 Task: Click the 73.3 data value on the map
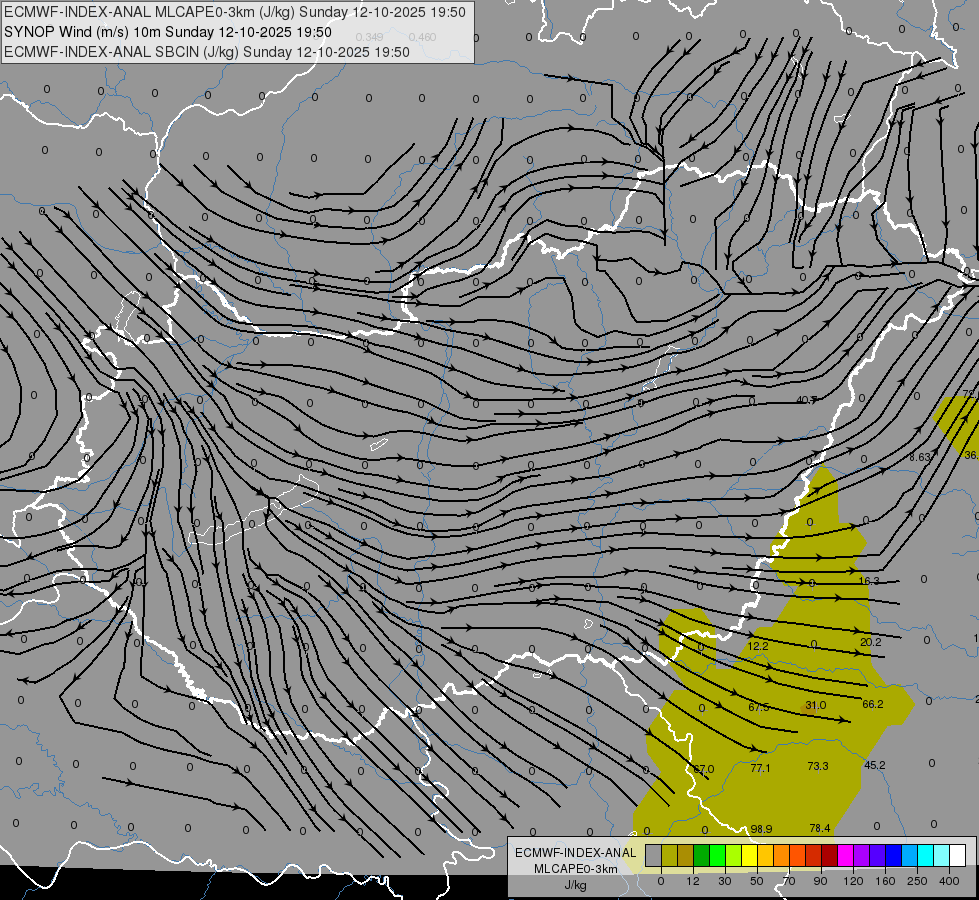818,766
